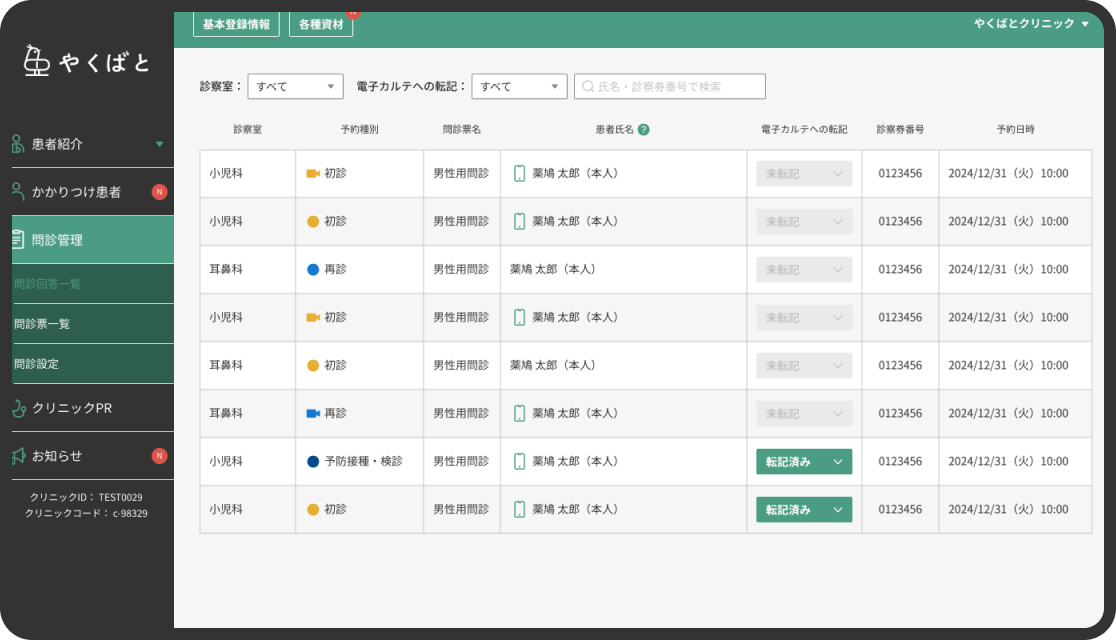Select 問診管理 in the sidebar
The width and height of the screenshot is (1116, 640).
93,240
